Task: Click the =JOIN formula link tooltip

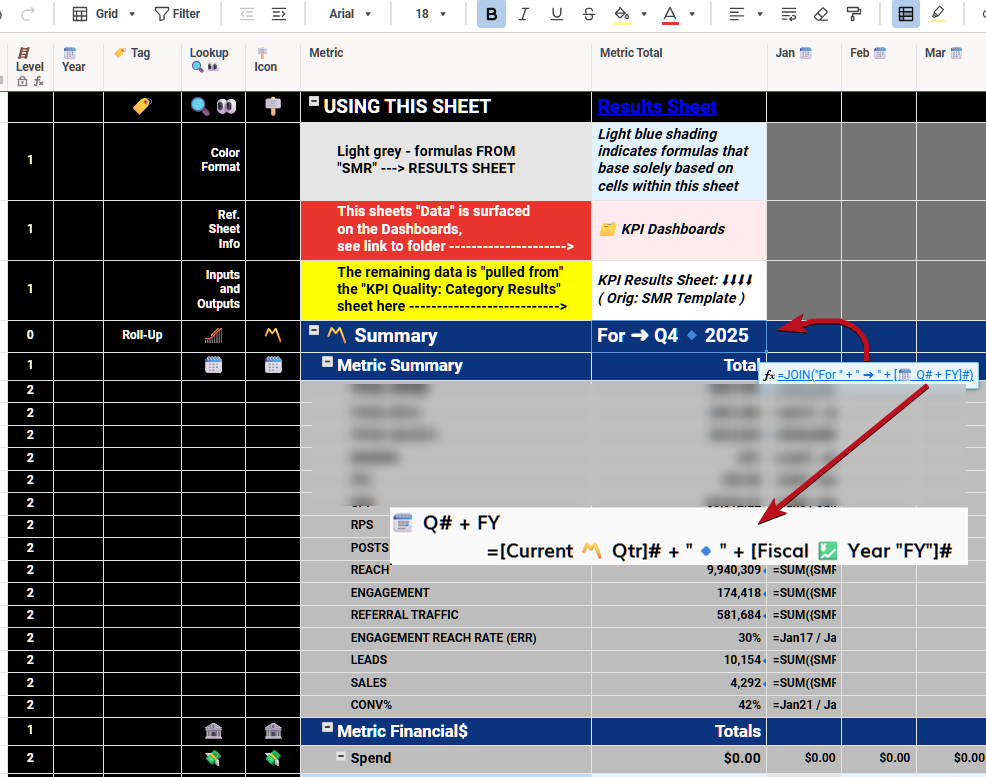Action: pyautogui.click(x=875, y=375)
